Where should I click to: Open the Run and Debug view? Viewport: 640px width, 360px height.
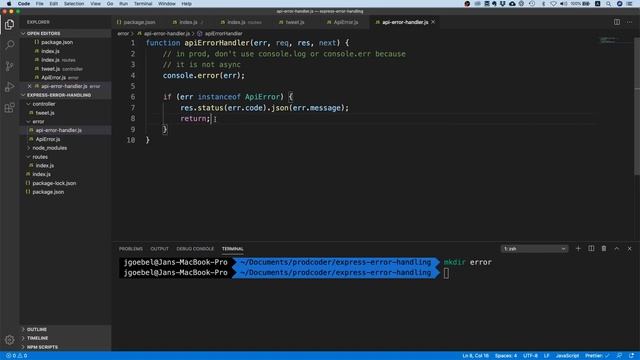click(x=9, y=87)
